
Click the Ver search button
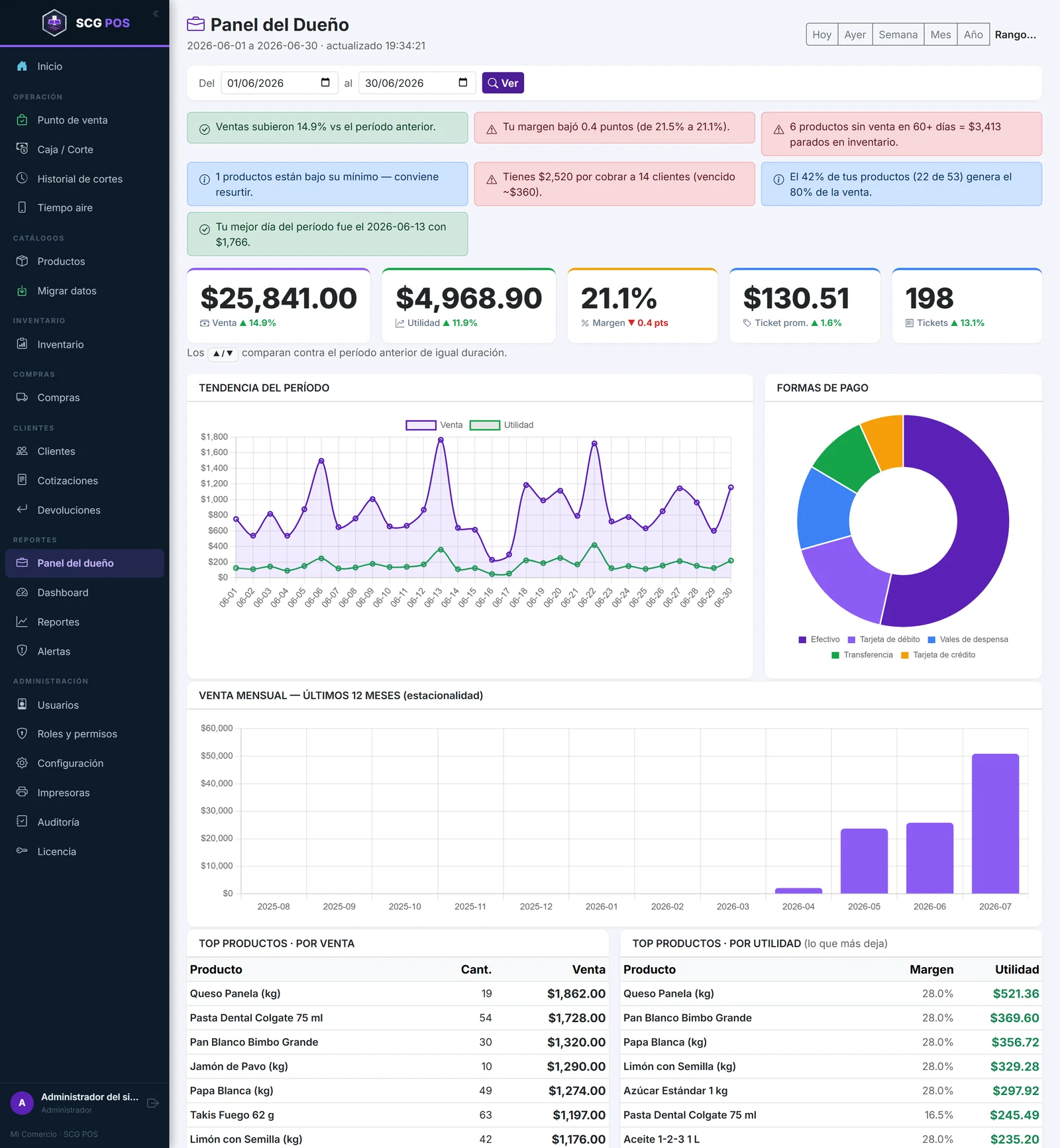point(503,83)
